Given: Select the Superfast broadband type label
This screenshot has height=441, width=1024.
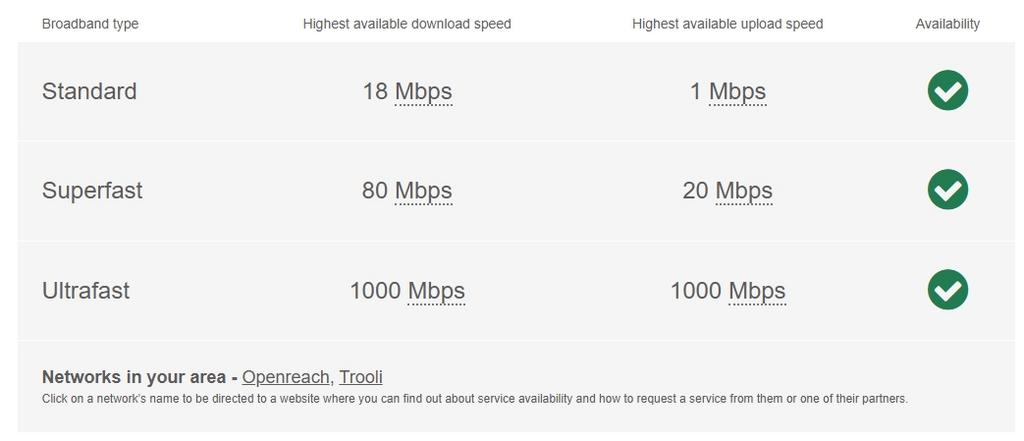Looking at the screenshot, I should 92,191.
